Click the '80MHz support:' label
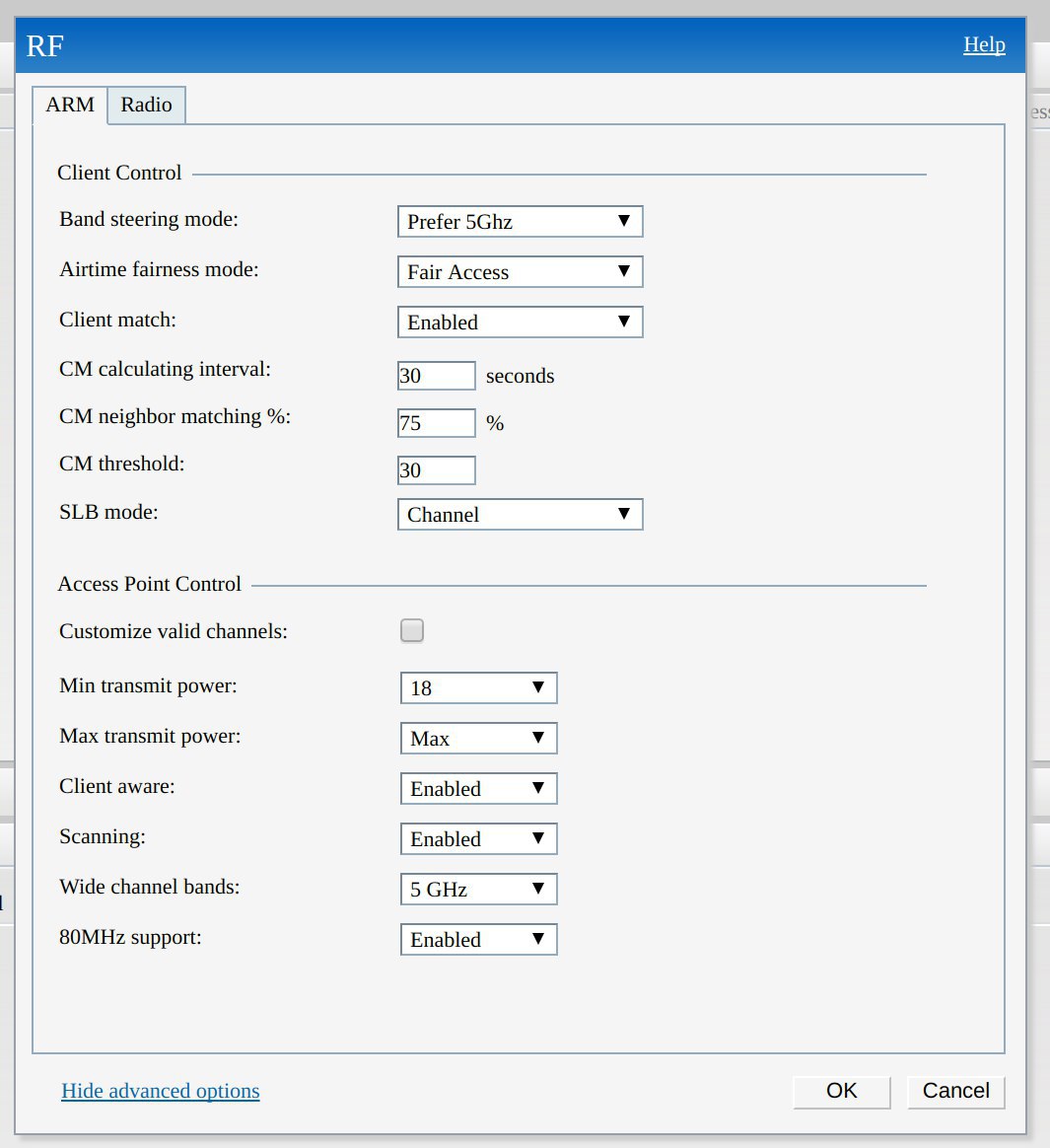 point(130,937)
